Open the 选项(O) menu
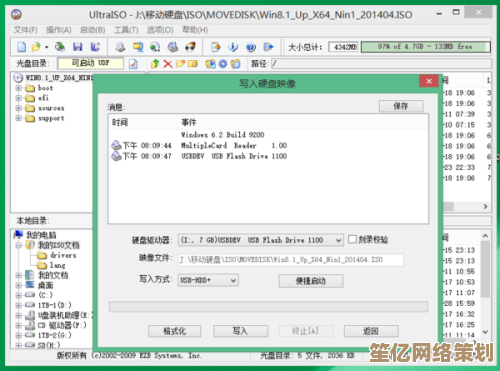500x371 pixels. click(x=160, y=30)
